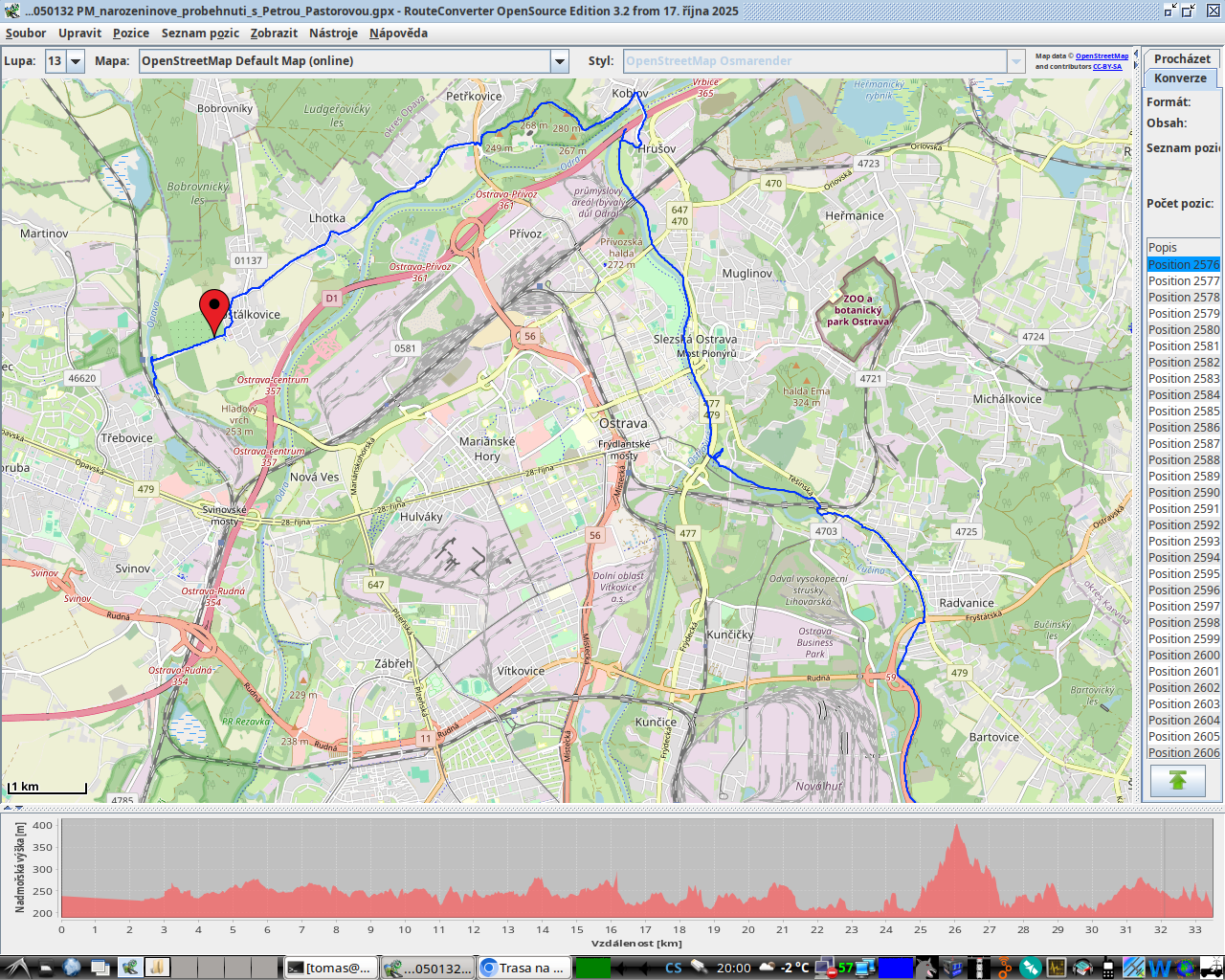The image size is (1225, 980).
Task: Click the CC-BY-SA license link
Action: tap(1107, 67)
